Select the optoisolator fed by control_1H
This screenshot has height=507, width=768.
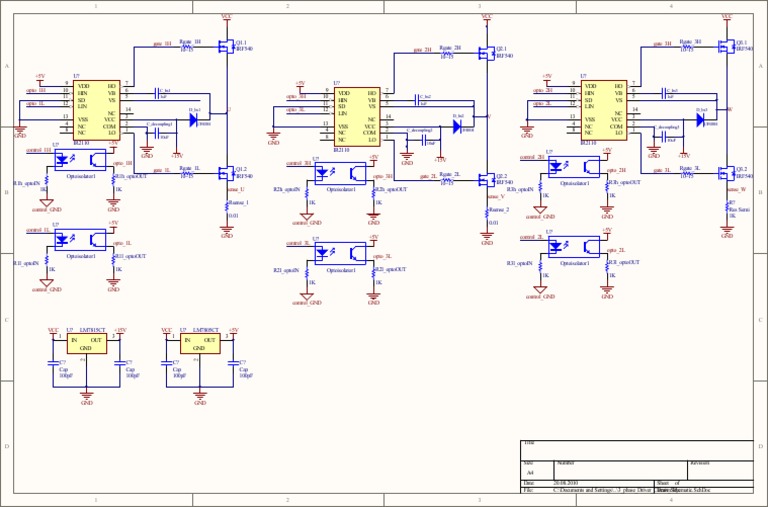pos(80,160)
